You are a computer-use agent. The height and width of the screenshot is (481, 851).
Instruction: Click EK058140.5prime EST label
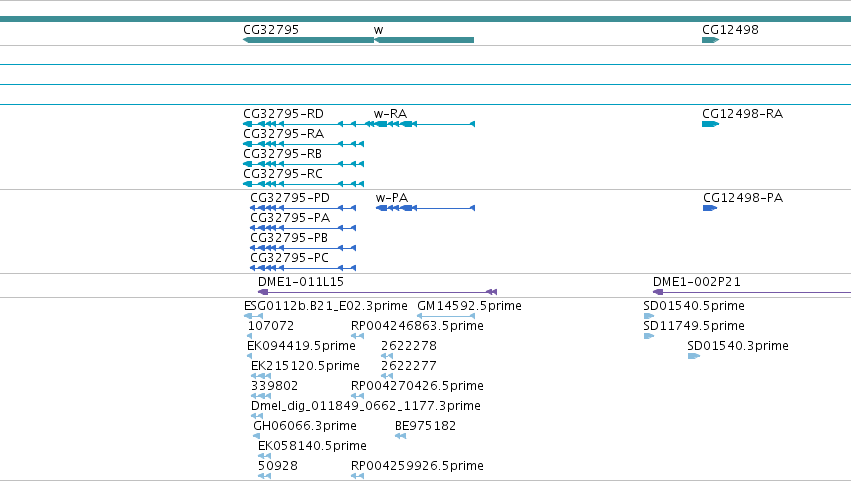coord(312,447)
